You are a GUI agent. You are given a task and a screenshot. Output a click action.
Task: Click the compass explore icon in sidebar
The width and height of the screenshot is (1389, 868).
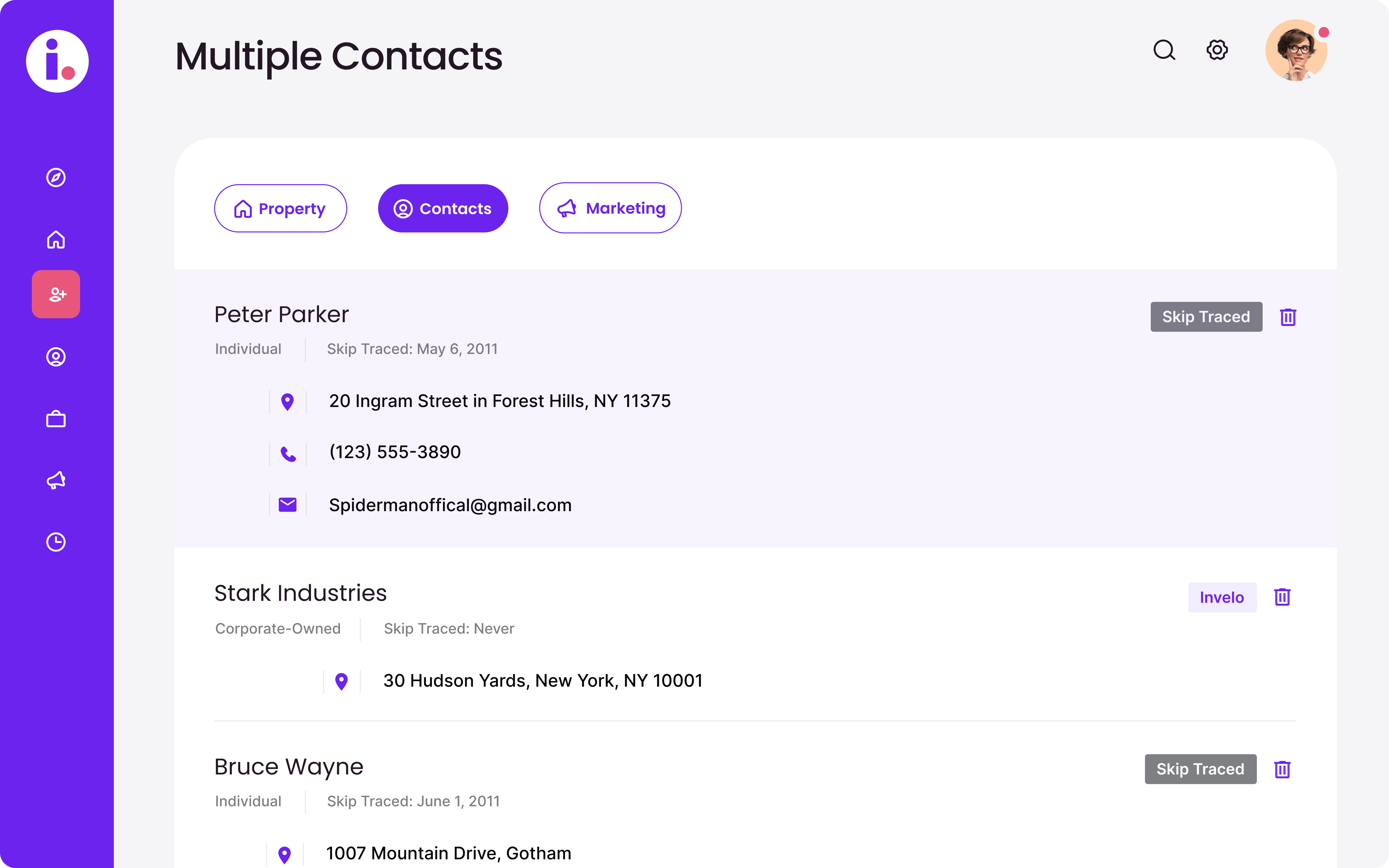(56, 177)
